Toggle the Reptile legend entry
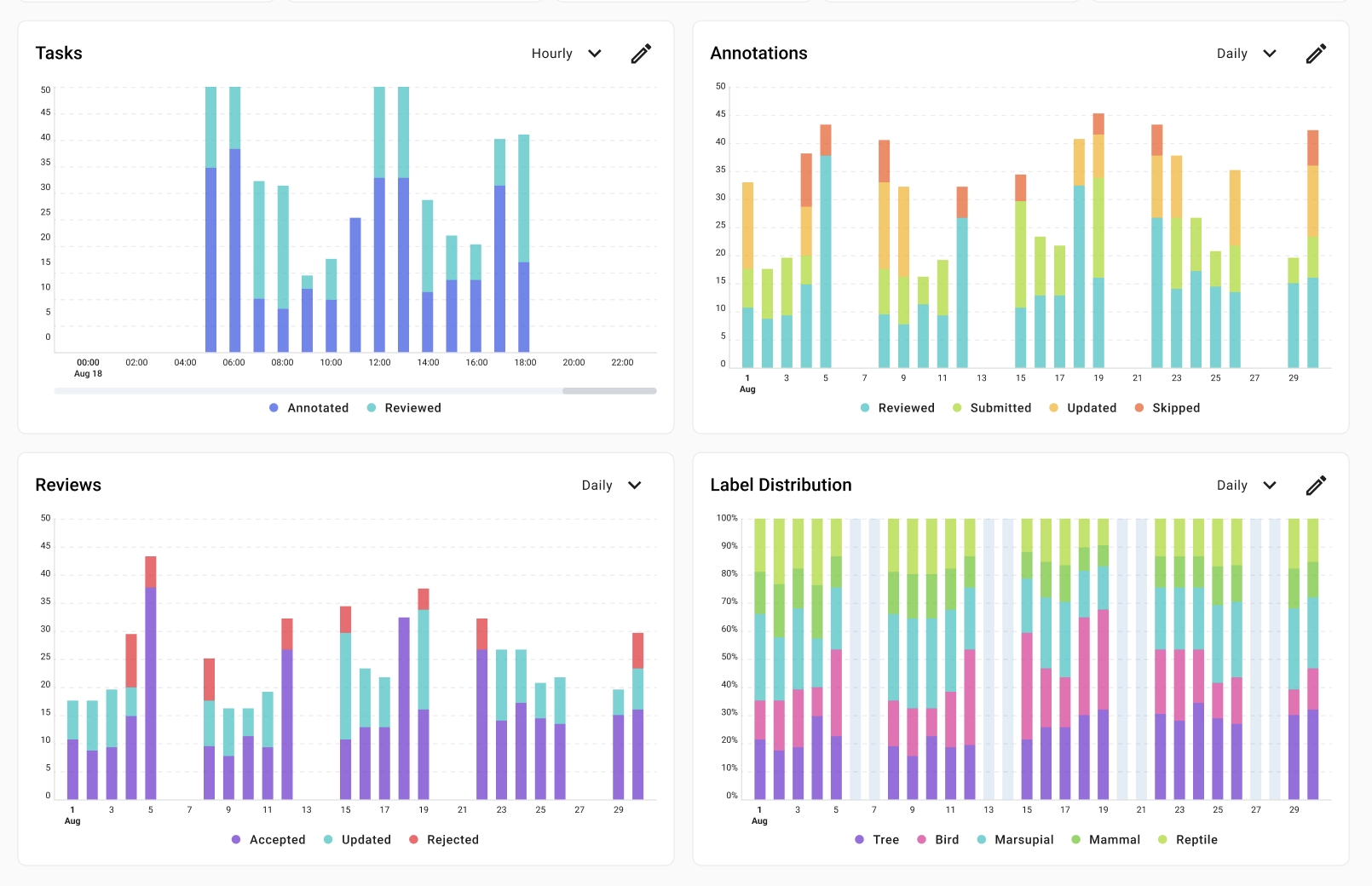The image size is (1372, 886). [1188, 840]
